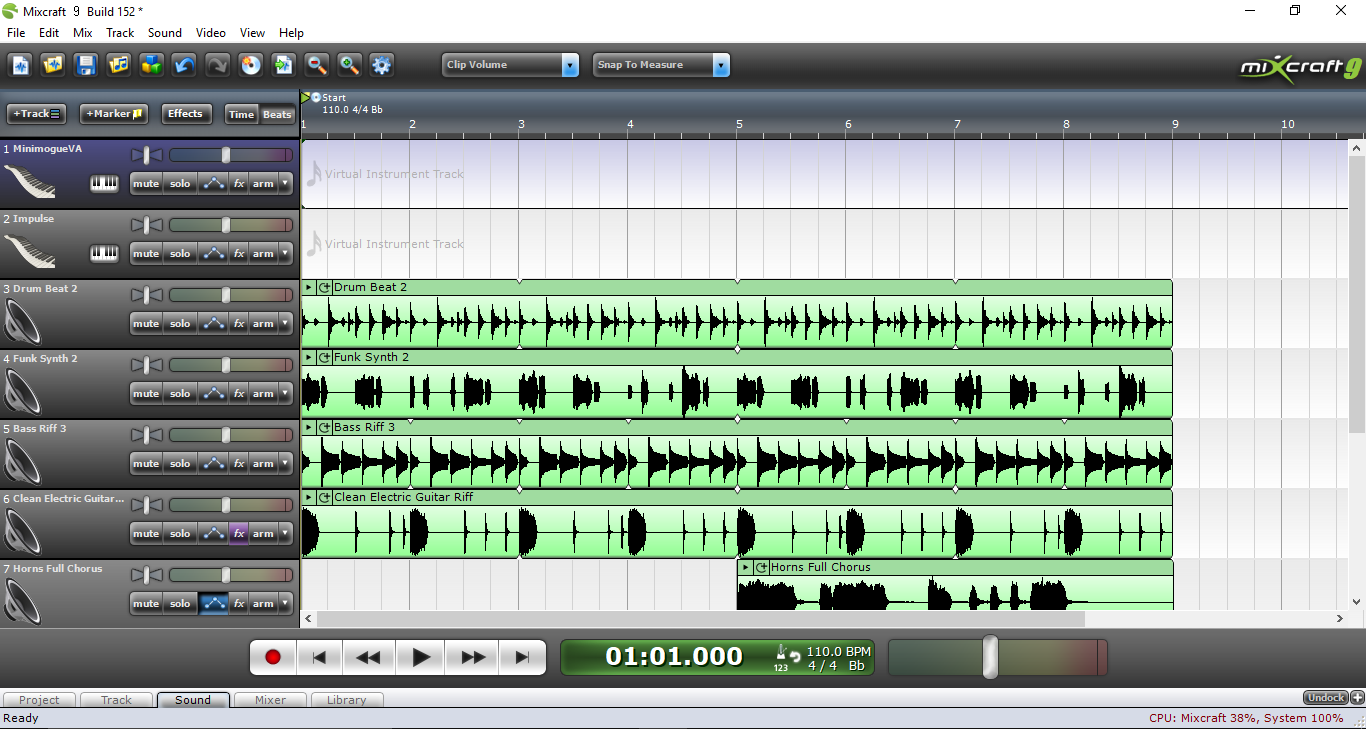Open Preferences with the gear icon
The height and width of the screenshot is (729, 1366).
click(381, 65)
